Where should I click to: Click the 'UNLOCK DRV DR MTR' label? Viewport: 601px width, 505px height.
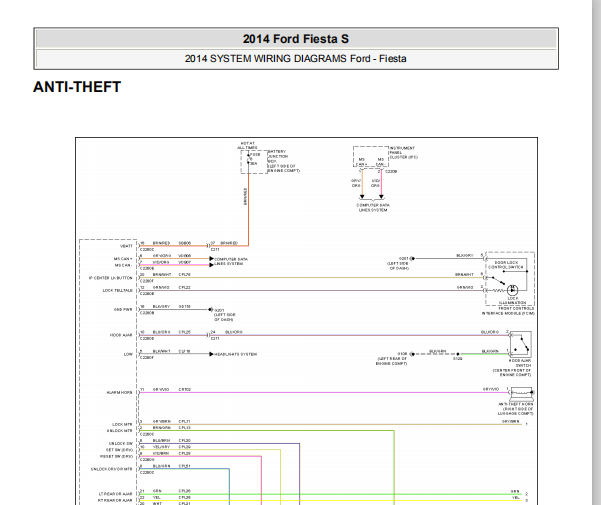point(112,469)
